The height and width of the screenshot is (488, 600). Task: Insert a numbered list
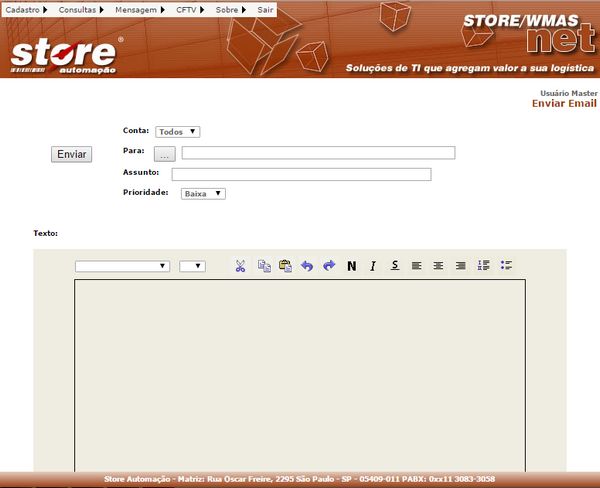pos(484,265)
